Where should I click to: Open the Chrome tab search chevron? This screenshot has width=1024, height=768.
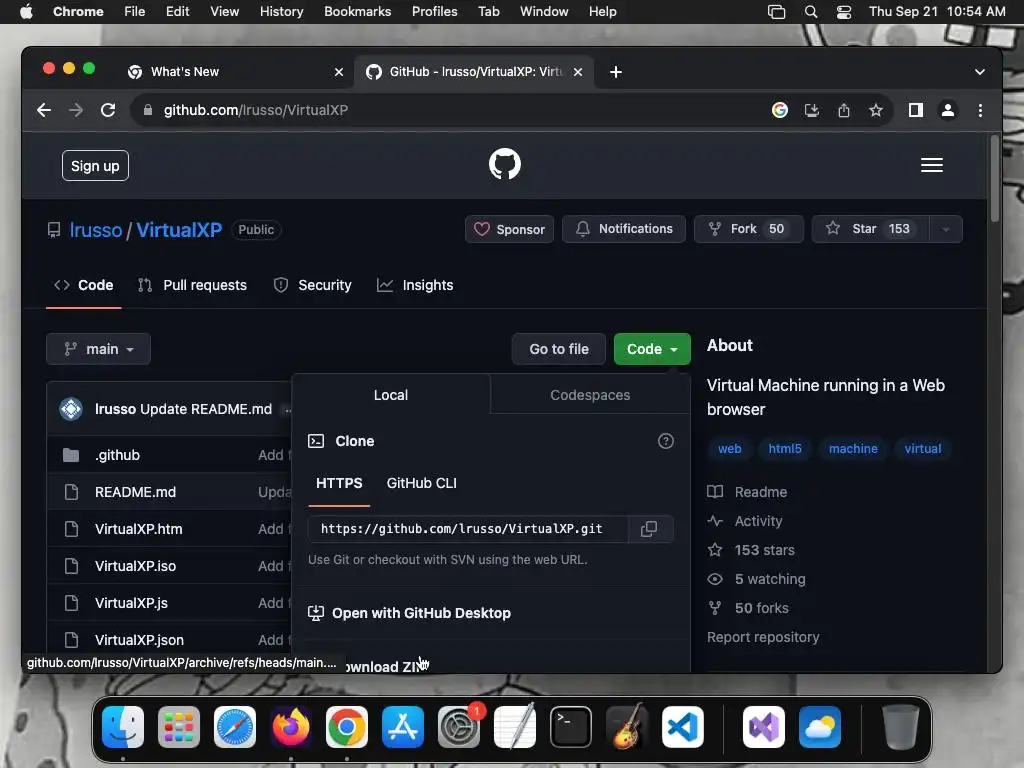click(980, 72)
